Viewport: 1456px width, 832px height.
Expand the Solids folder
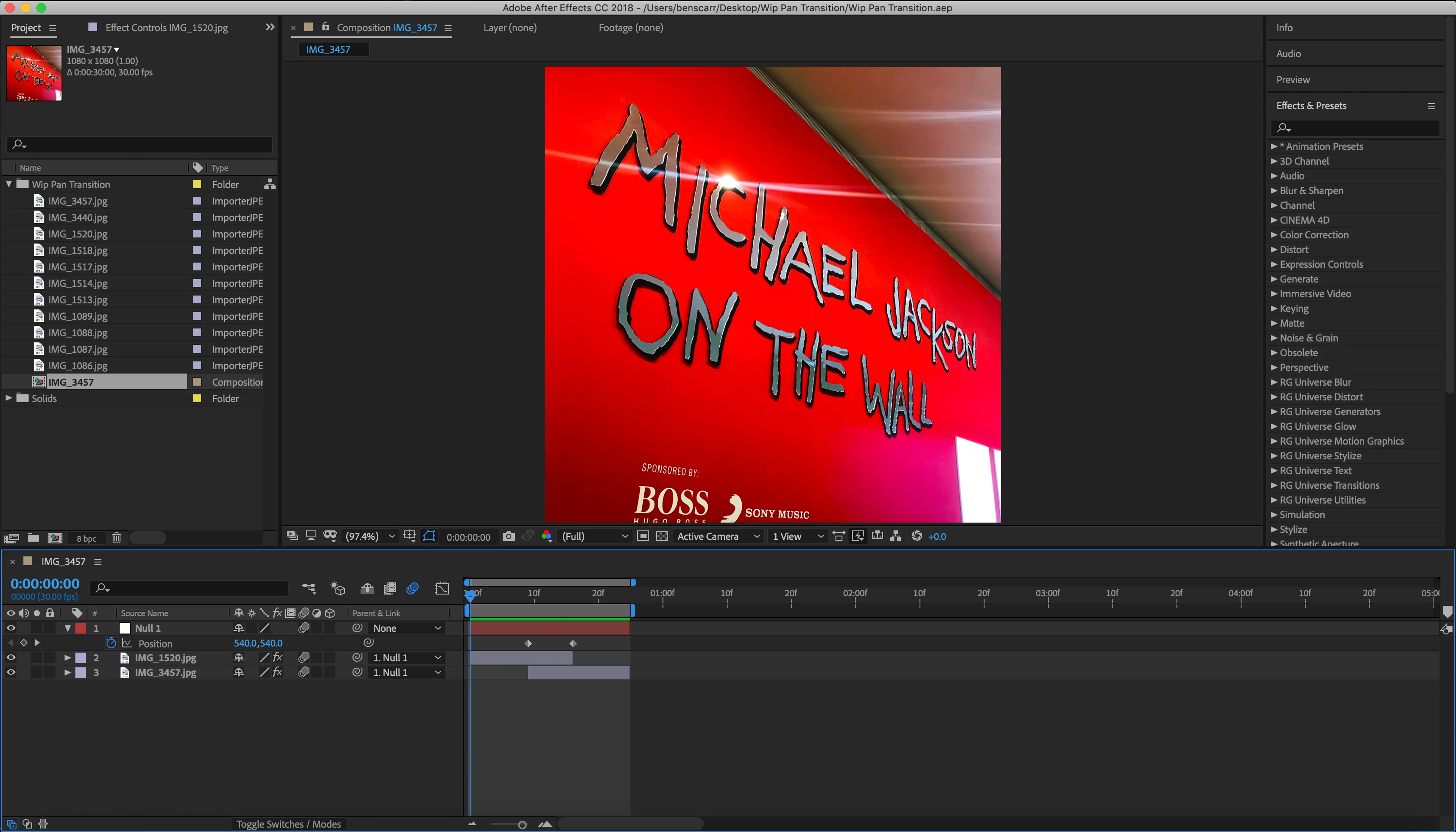[x=9, y=398]
